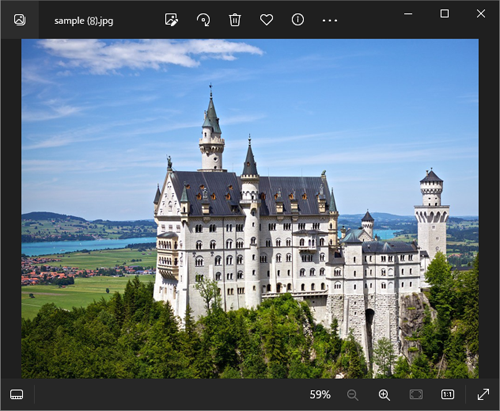Close the Photos window
Viewport: 500px width, 411px height.
click(x=481, y=14)
